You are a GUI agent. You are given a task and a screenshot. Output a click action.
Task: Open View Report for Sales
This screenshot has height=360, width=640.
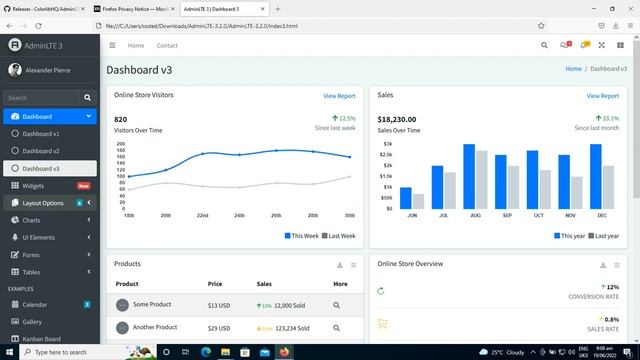pos(602,96)
